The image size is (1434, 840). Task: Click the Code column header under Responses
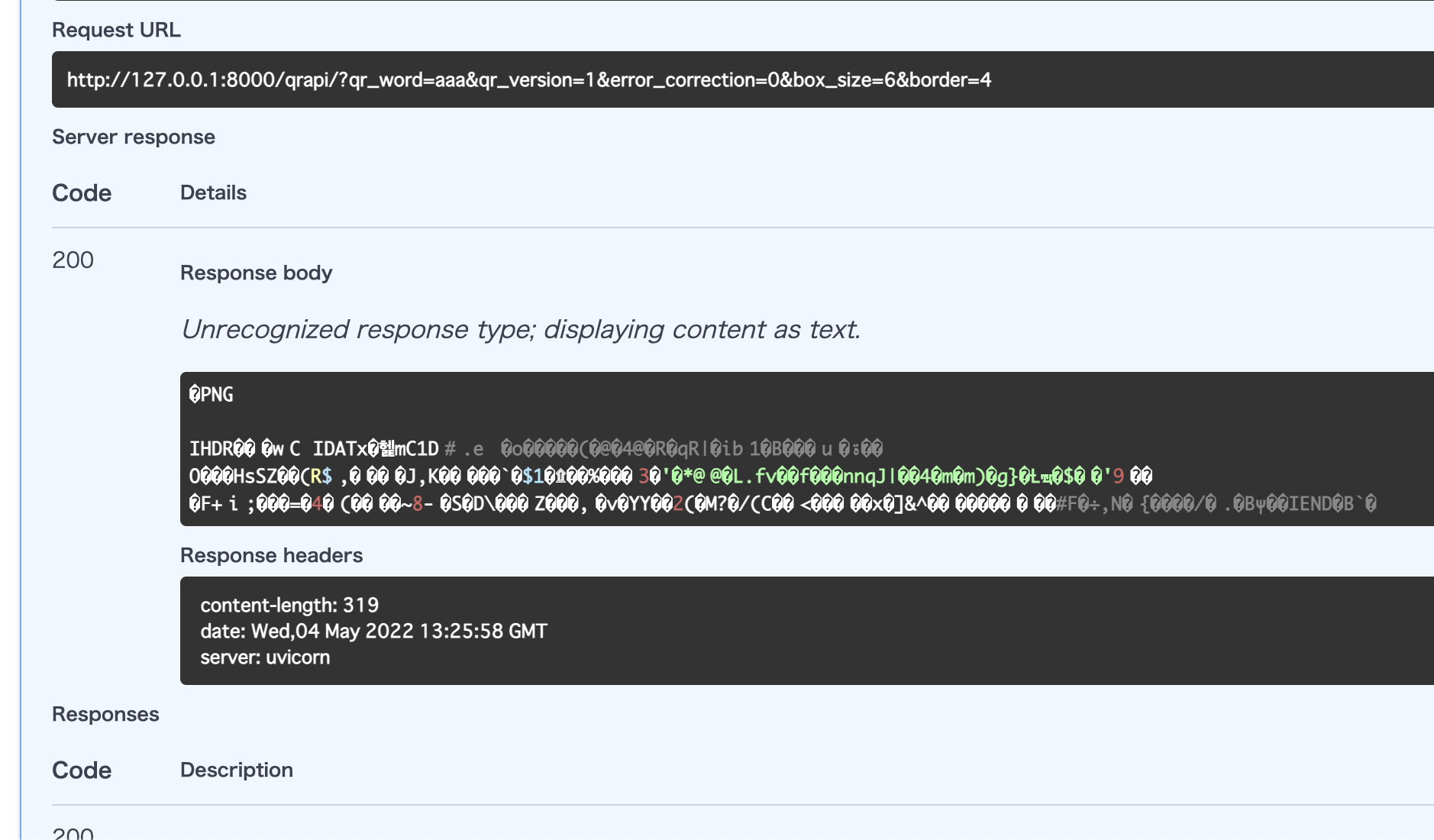(x=81, y=771)
